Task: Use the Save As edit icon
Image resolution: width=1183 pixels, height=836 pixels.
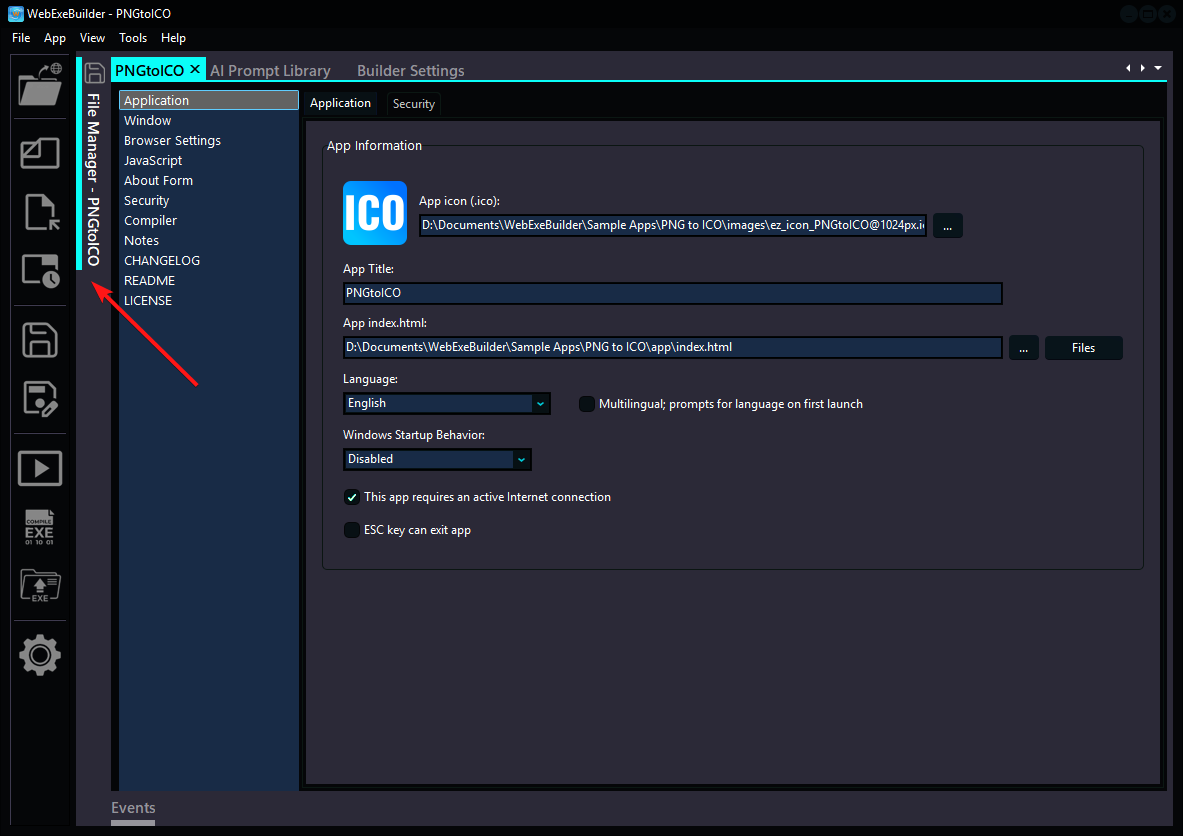Action: (x=39, y=399)
